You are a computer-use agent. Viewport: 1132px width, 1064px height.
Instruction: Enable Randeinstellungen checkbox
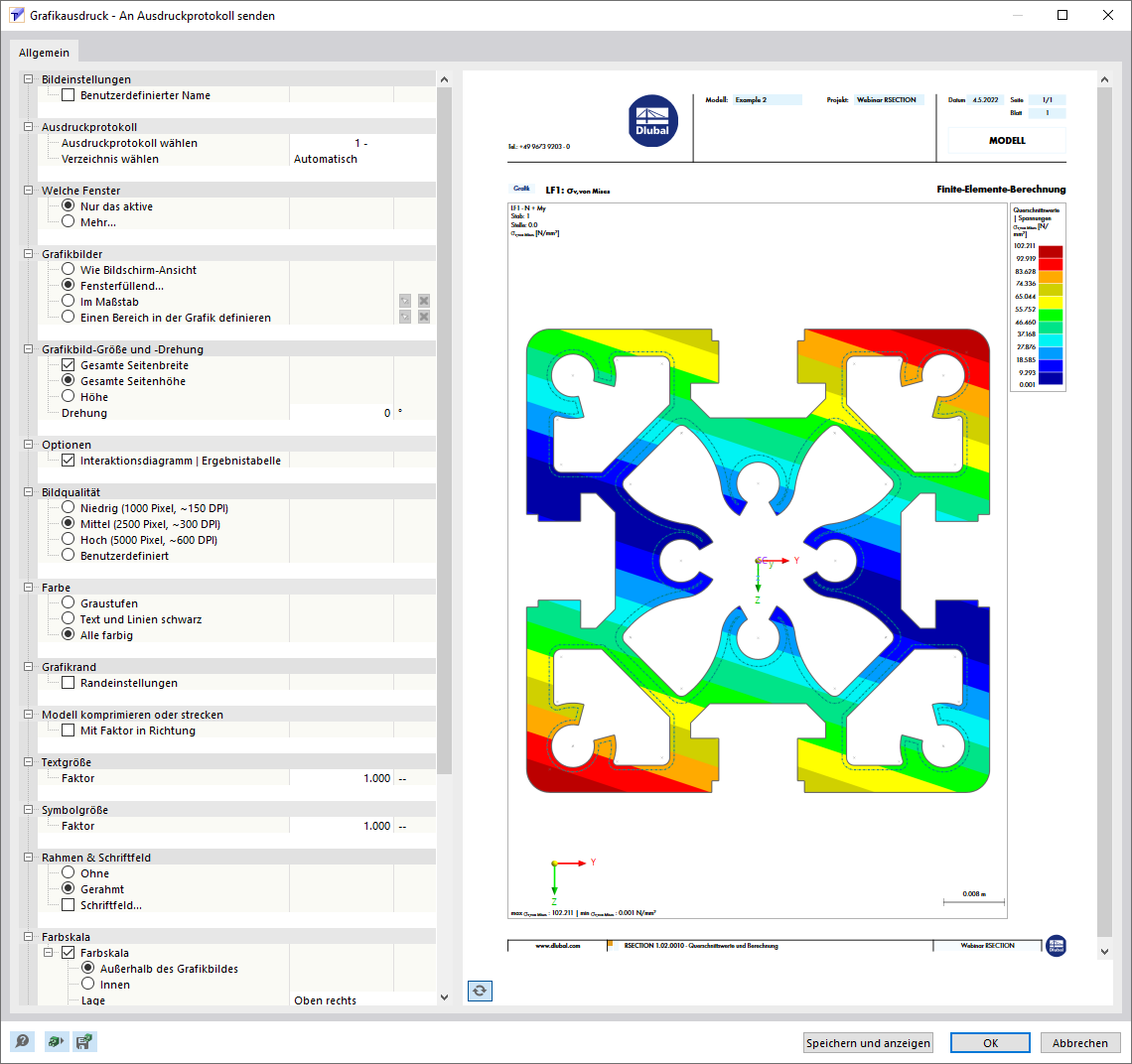point(68,682)
